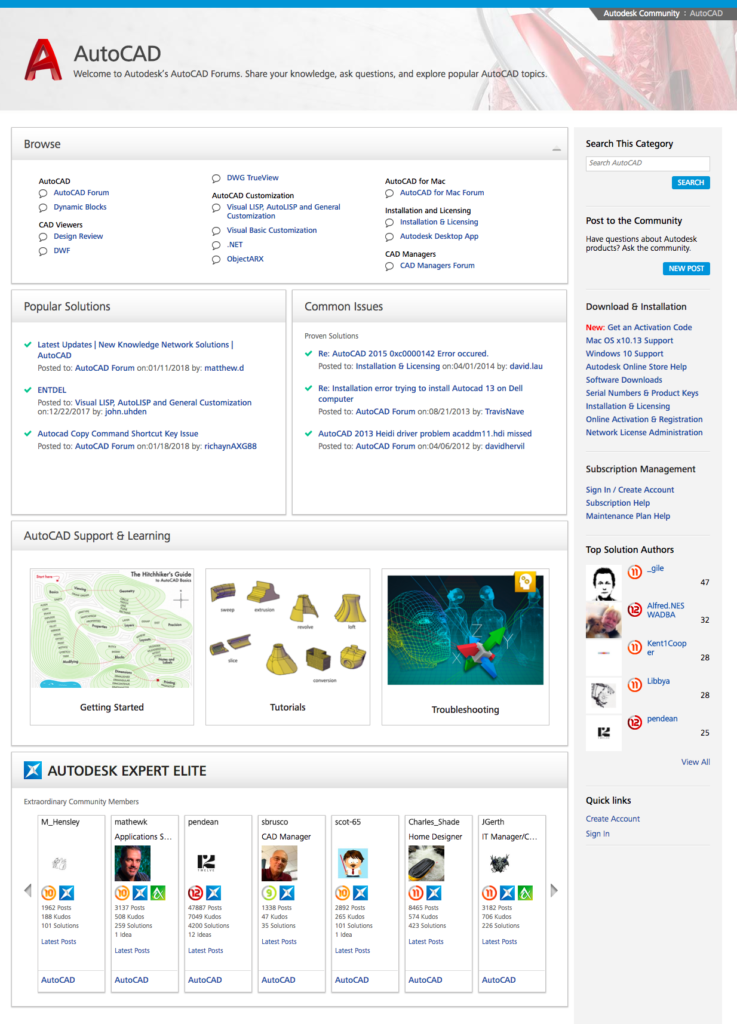This screenshot has width=737, height=1024.
Task: Collapse the Browse panel
Action: pos(556,146)
